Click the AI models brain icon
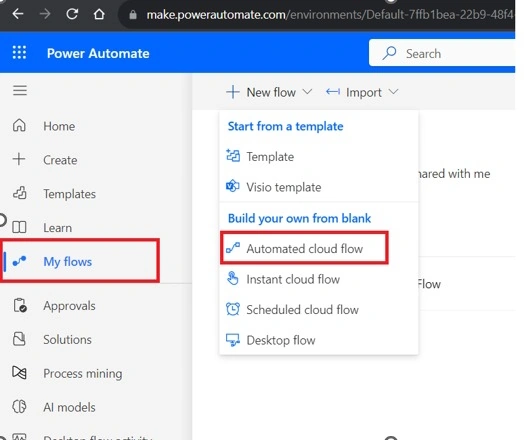This screenshot has height=440, width=524. point(19,407)
